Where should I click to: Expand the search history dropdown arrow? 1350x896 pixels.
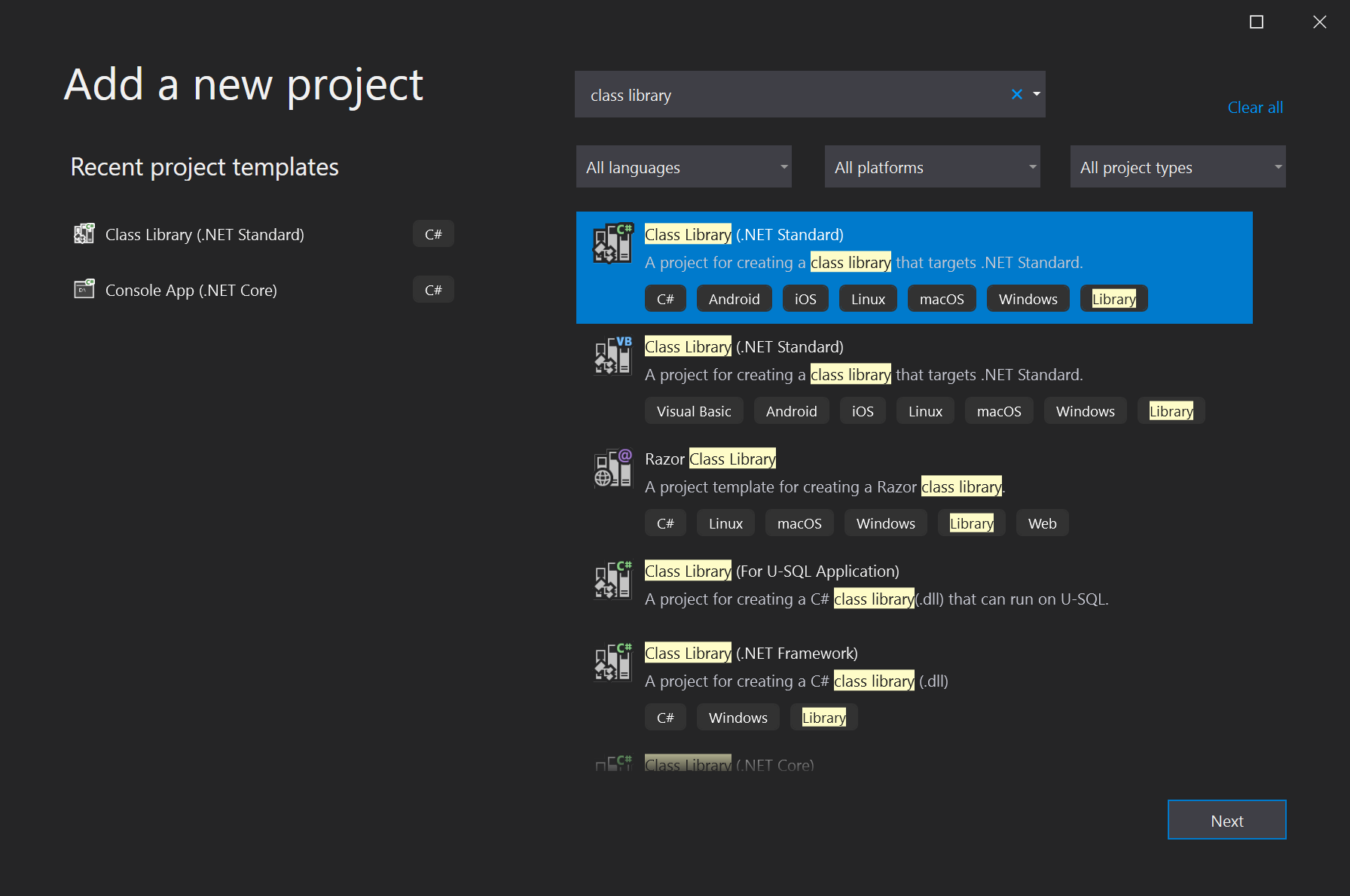tap(1036, 94)
